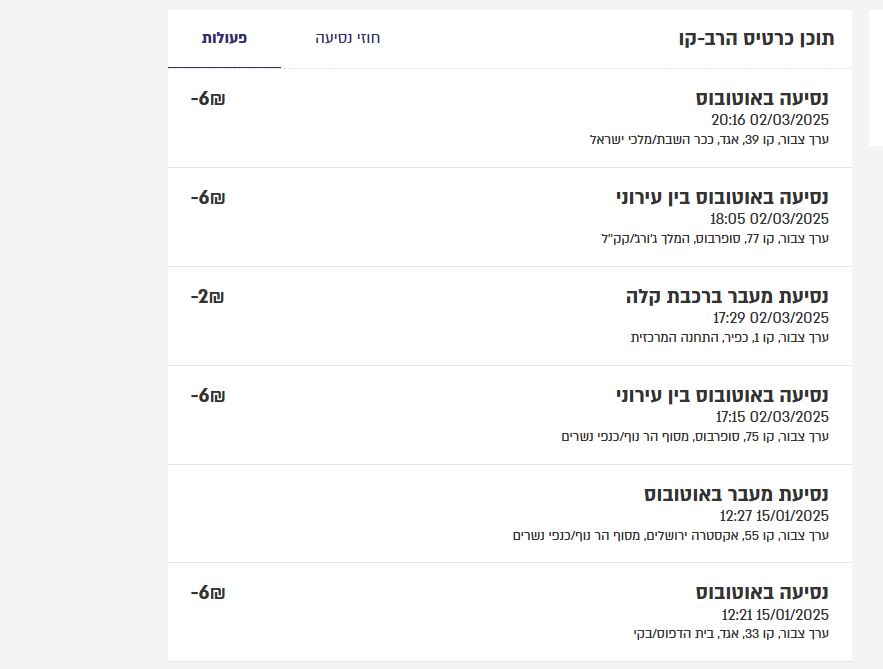
Task: Click the line 33 בית הדפוס details text
Action: click(731, 633)
